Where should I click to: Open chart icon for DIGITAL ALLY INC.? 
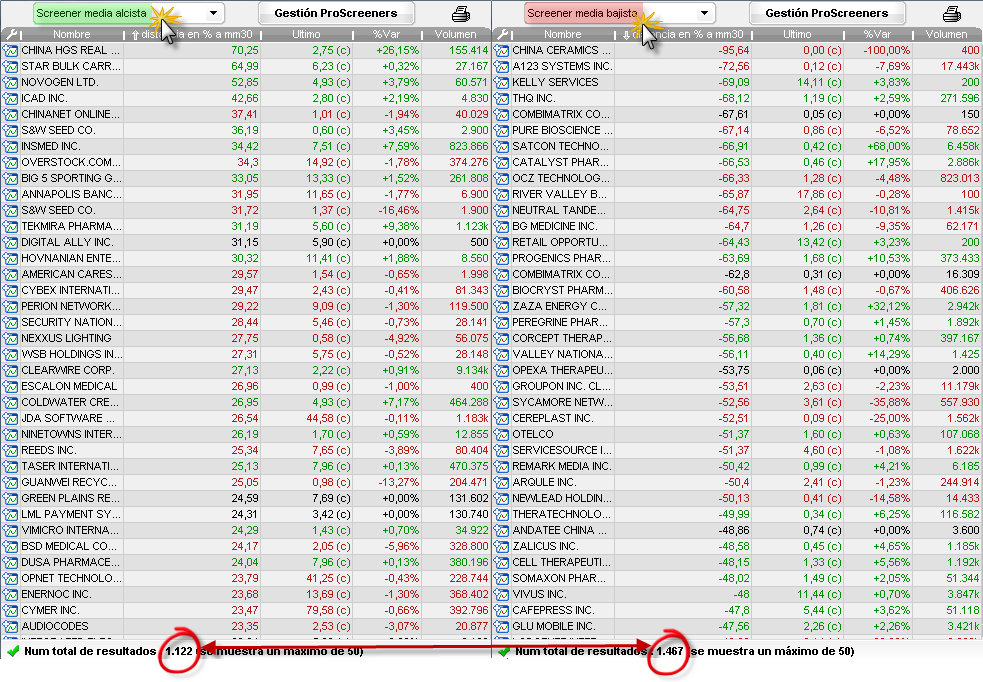tap(10, 243)
